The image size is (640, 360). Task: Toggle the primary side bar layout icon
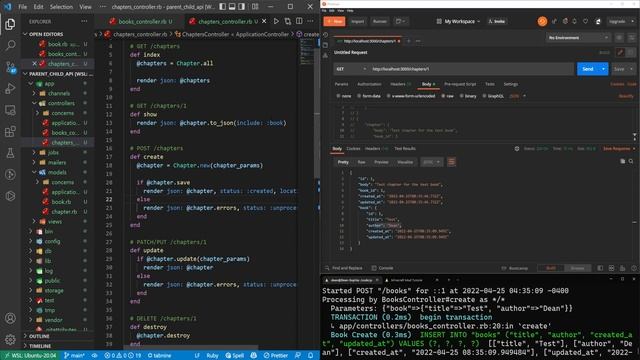(x=222, y=7)
